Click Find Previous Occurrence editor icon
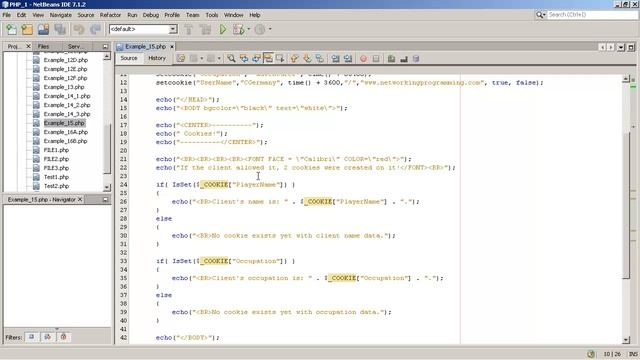The image size is (640, 360). click(244, 59)
